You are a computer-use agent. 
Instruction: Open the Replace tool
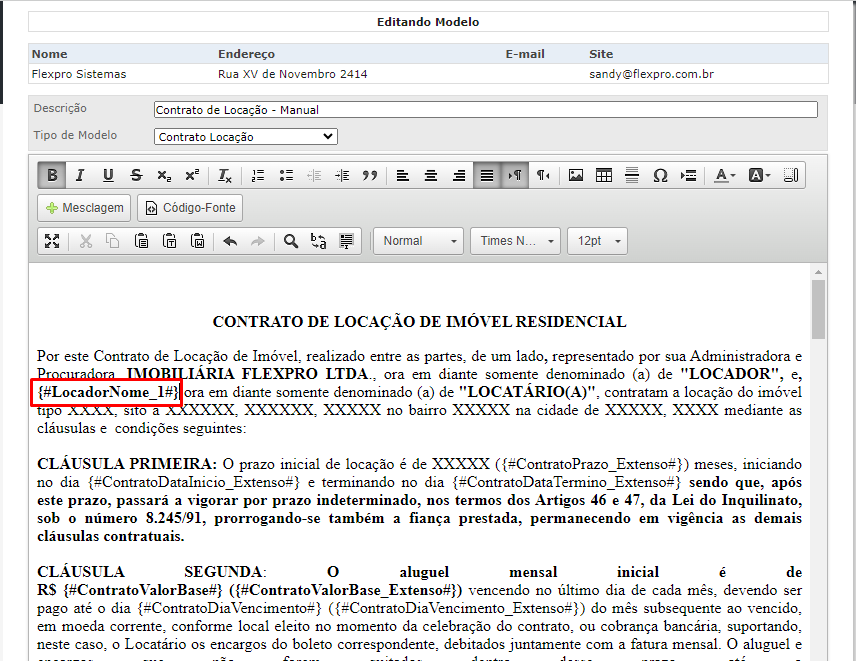click(318, 241)
